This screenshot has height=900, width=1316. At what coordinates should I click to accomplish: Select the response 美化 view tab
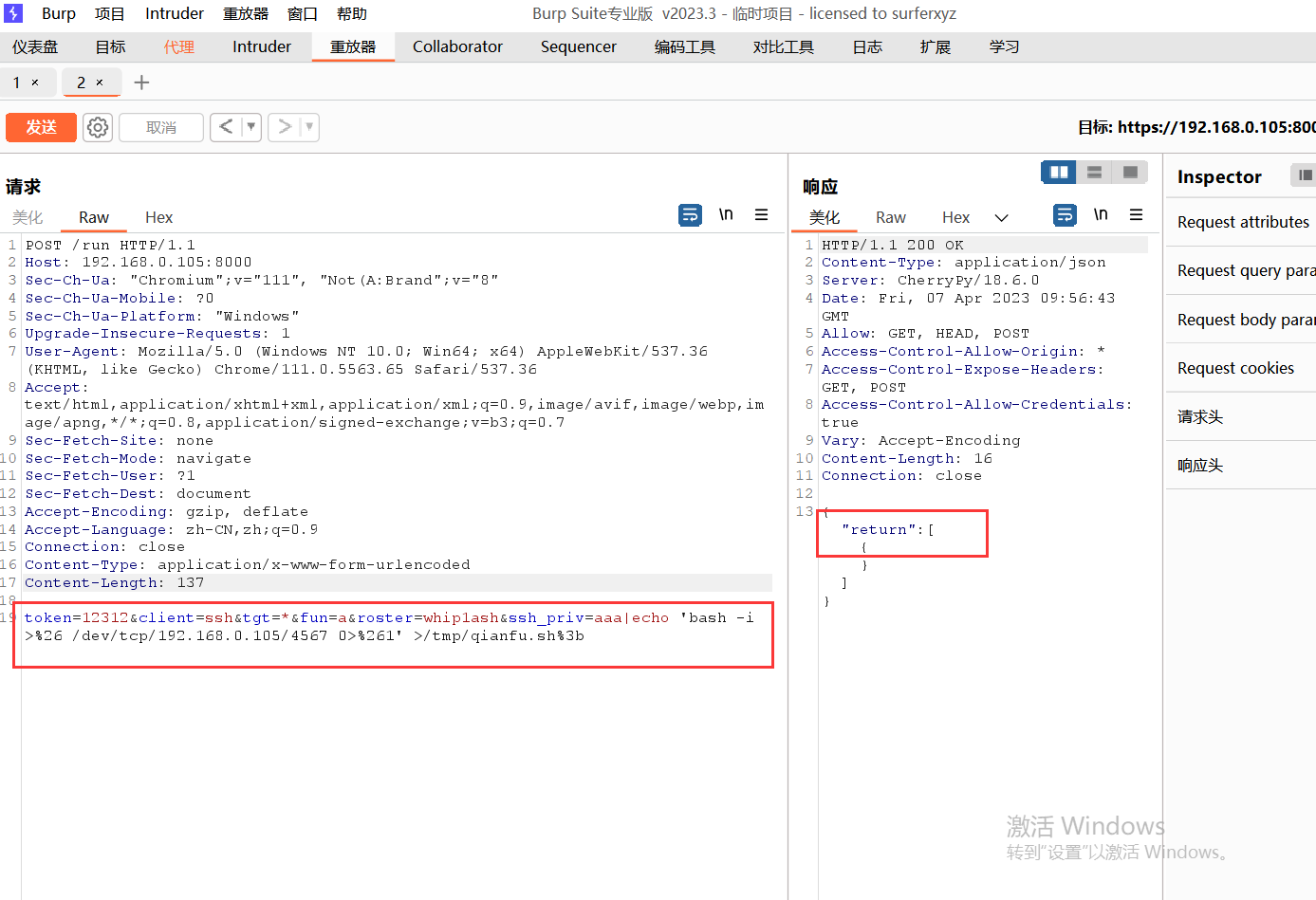825,217
